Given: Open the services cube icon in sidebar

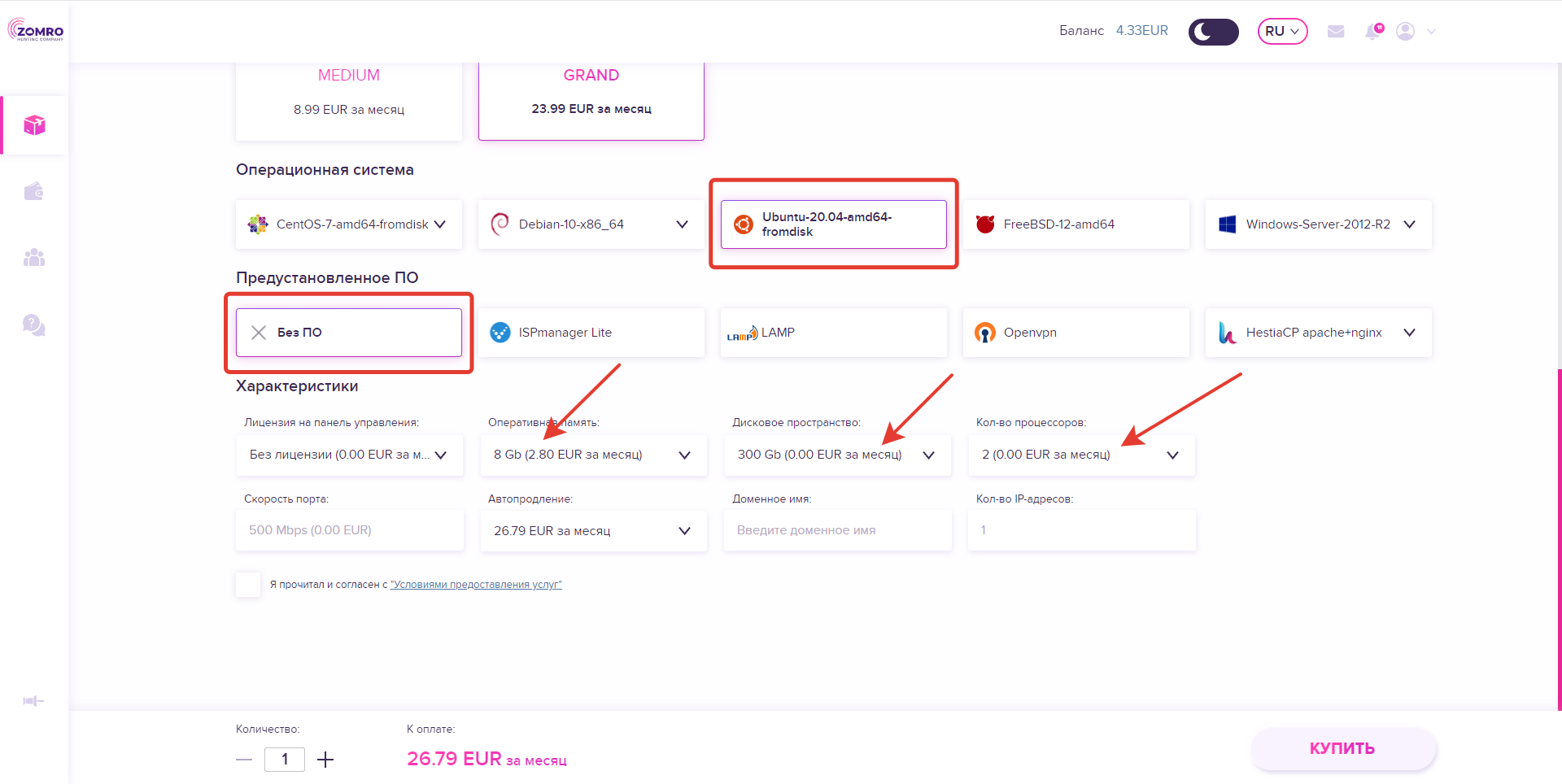Looking at the screenshot, I should coord(34,125).
